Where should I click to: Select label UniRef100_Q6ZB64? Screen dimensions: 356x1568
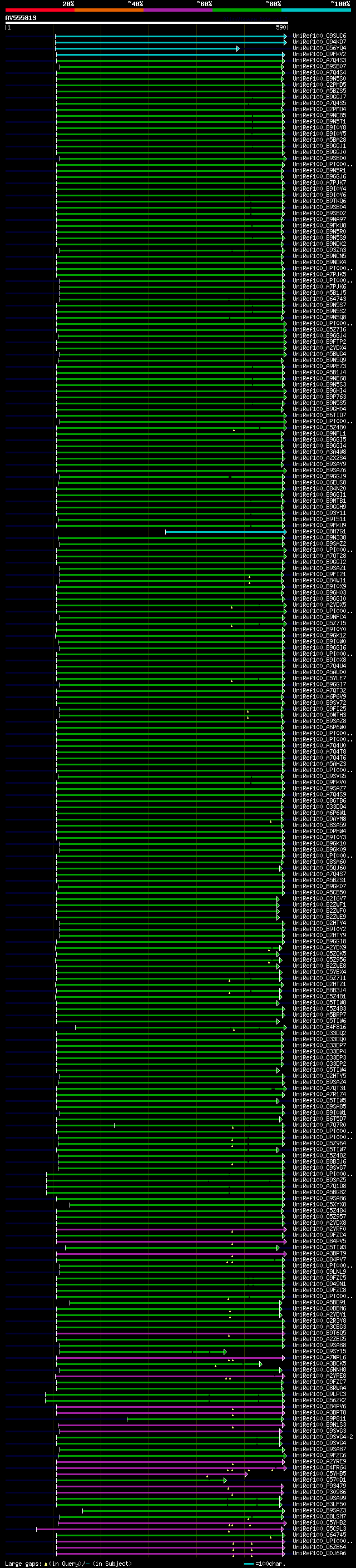(319, 1547)
